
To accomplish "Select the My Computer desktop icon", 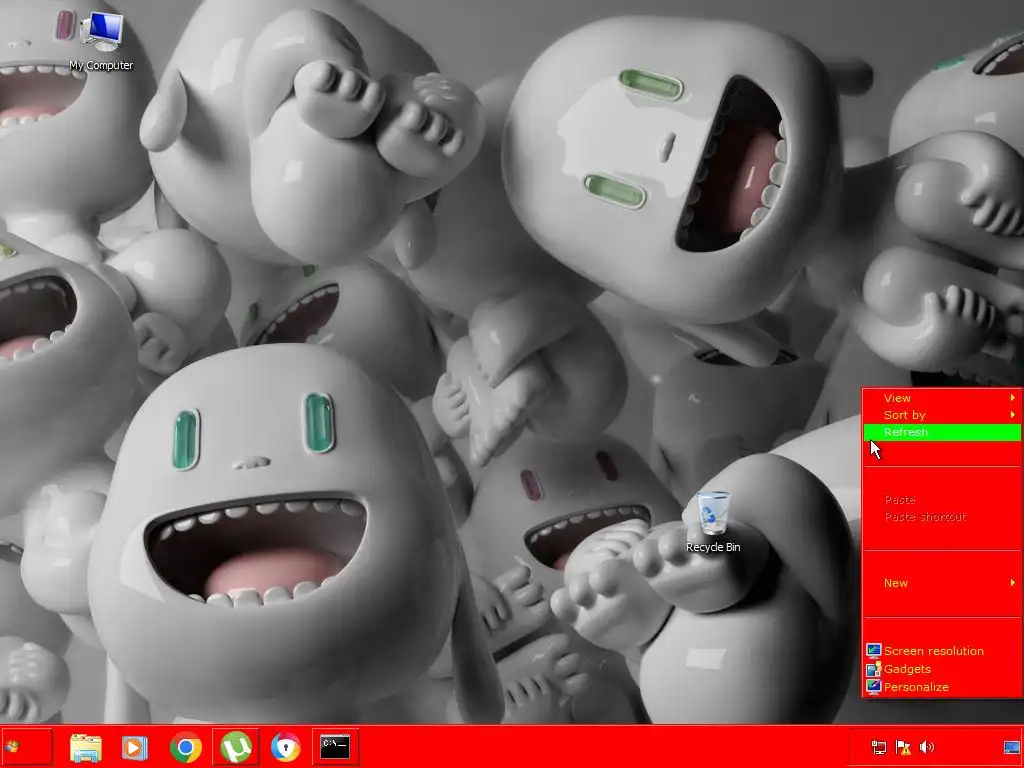I will point(101,41).
